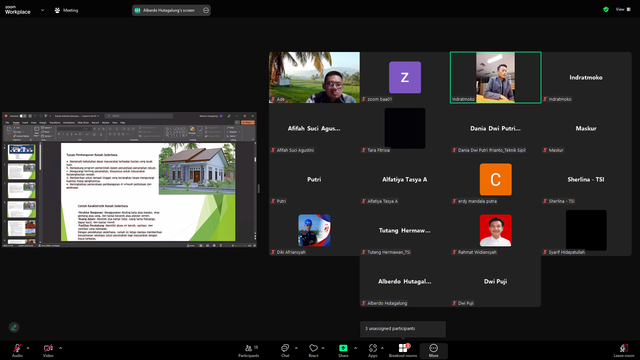Expand arrow beside Apps
Screen dimensions: 640x360
[382, 348]
